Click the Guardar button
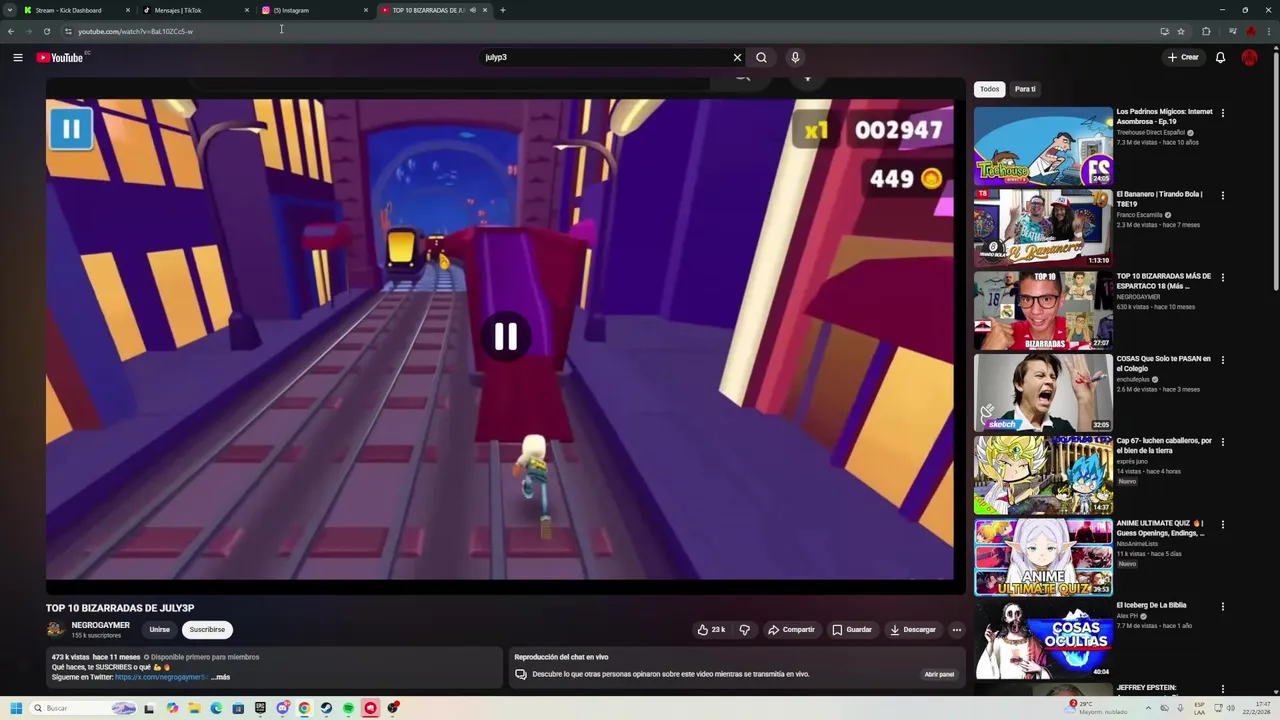 (852, 630)
